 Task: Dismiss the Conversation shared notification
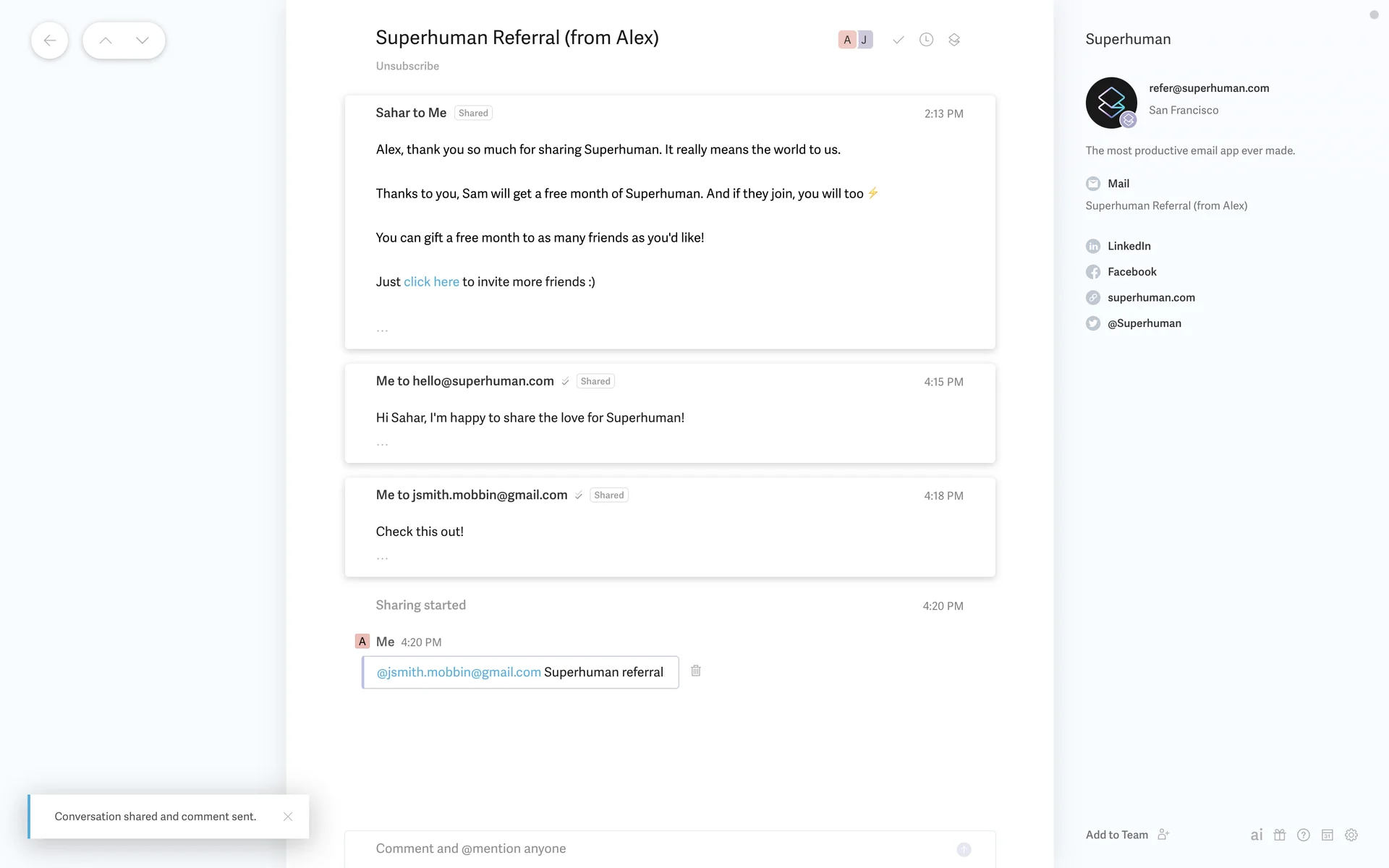(288, 817)
